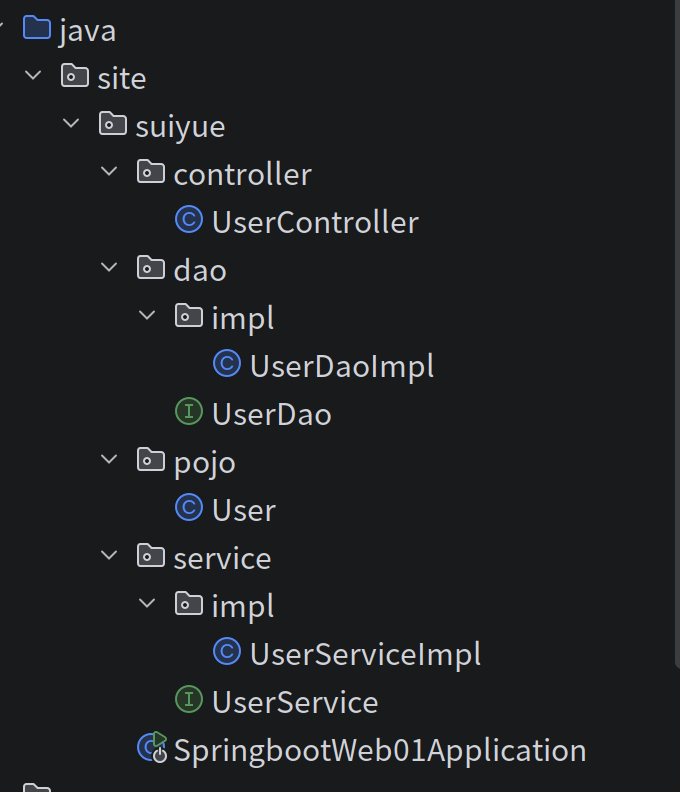Select the UserServiceImpl file name

pos(365,654)
